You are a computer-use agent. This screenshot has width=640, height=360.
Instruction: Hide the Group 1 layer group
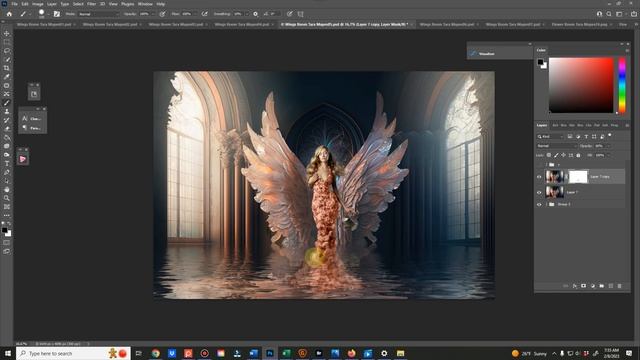tap(539, 204)
